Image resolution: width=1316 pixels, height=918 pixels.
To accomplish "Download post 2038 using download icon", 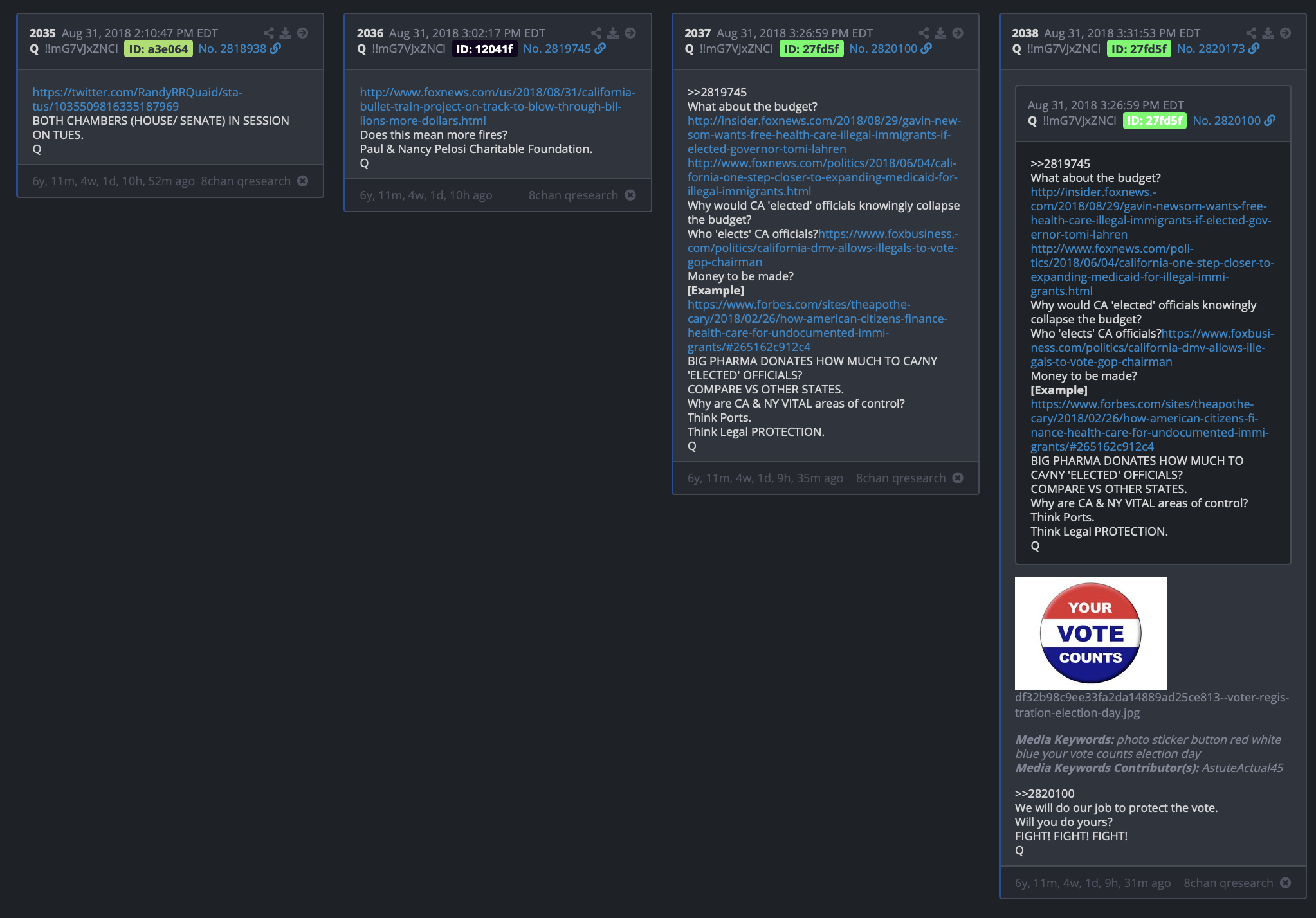I will 1268,33.
